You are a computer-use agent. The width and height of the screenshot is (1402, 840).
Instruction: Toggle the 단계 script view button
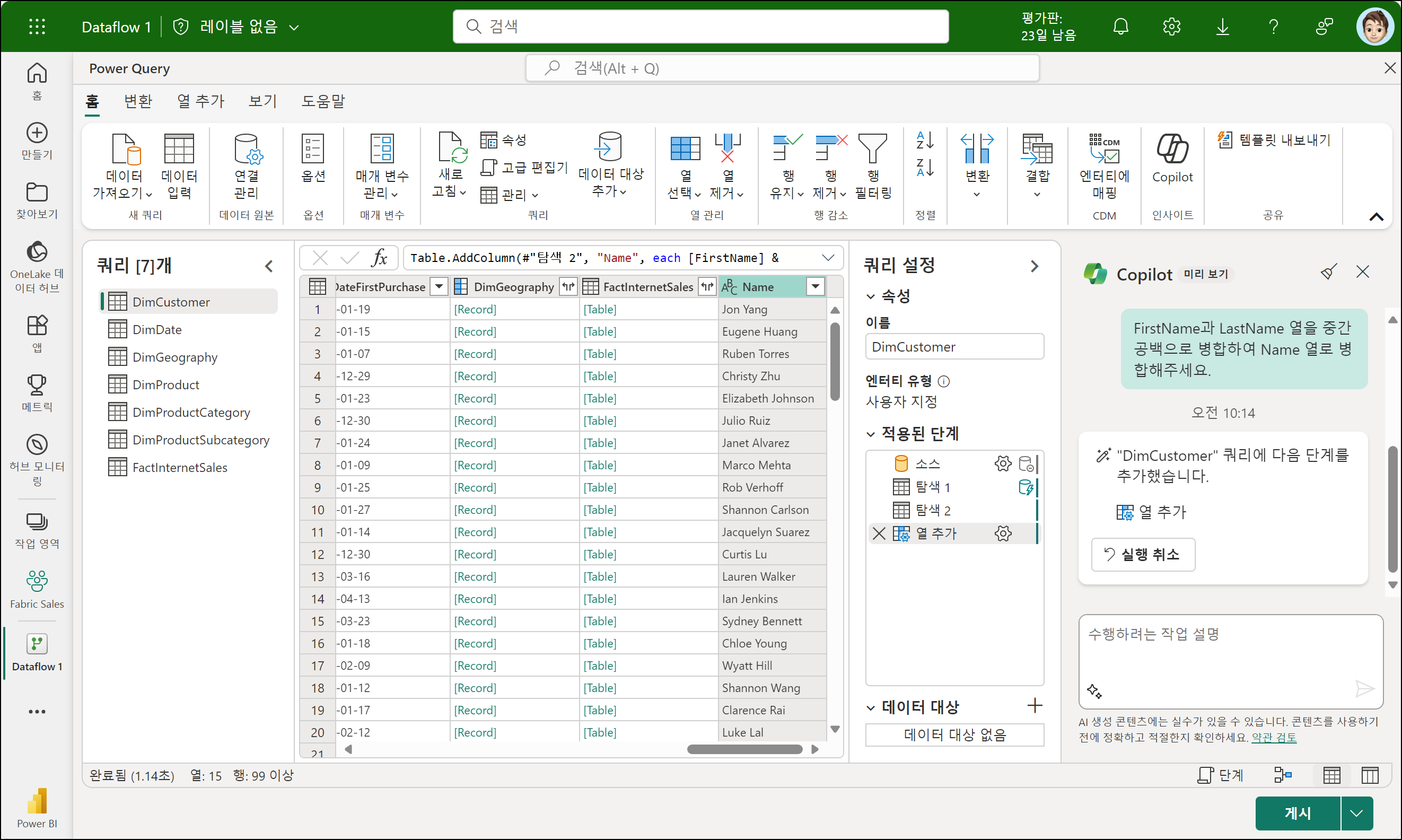(x=1220, y=775)
